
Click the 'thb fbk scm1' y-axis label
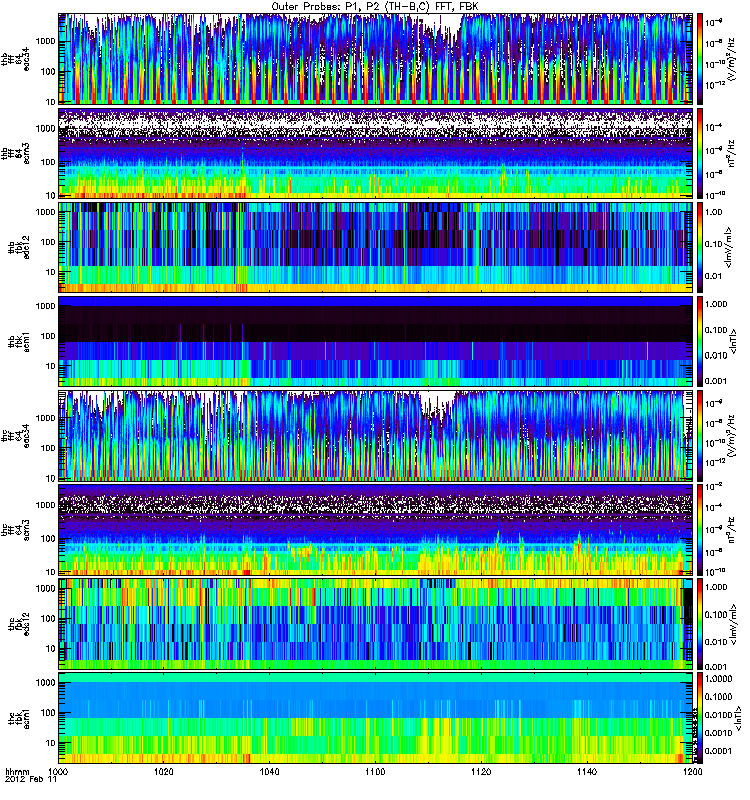19,341
